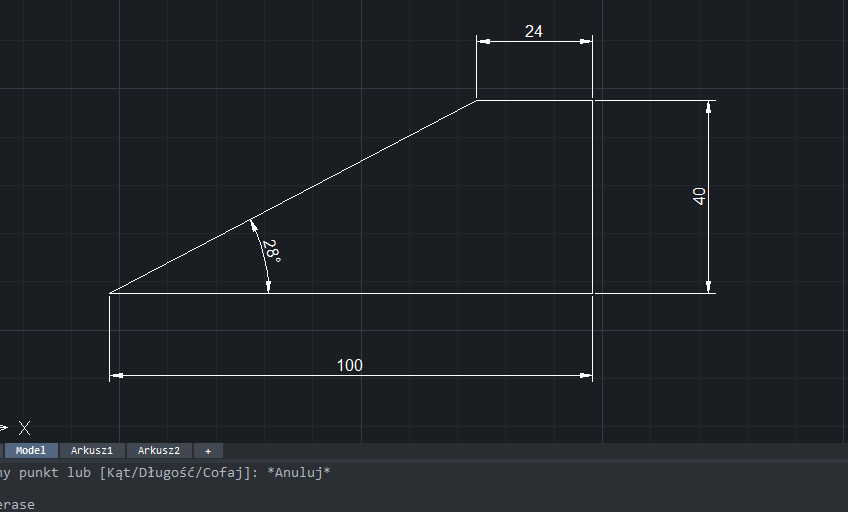This screenshot has height=512, width=848.
Task: Click the Cofaj option in command prompt
Action: click(222, 473)
